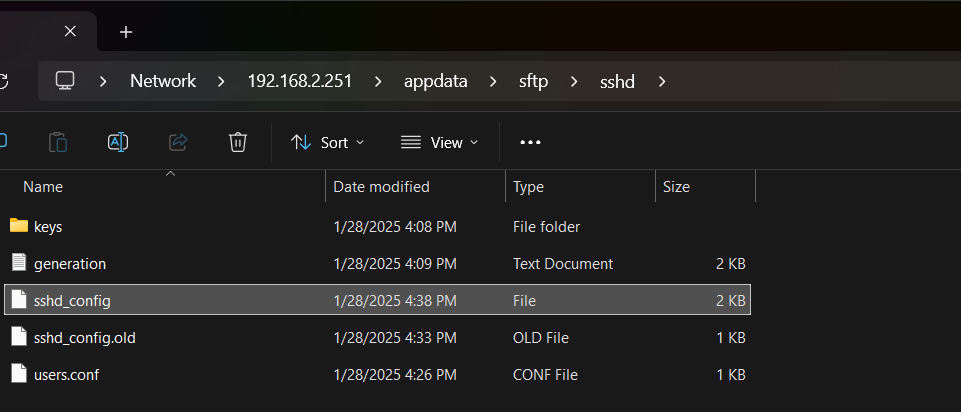
Task: Open a new tab with plus icon
Action: pyautogui.click(x=126, y=32)
